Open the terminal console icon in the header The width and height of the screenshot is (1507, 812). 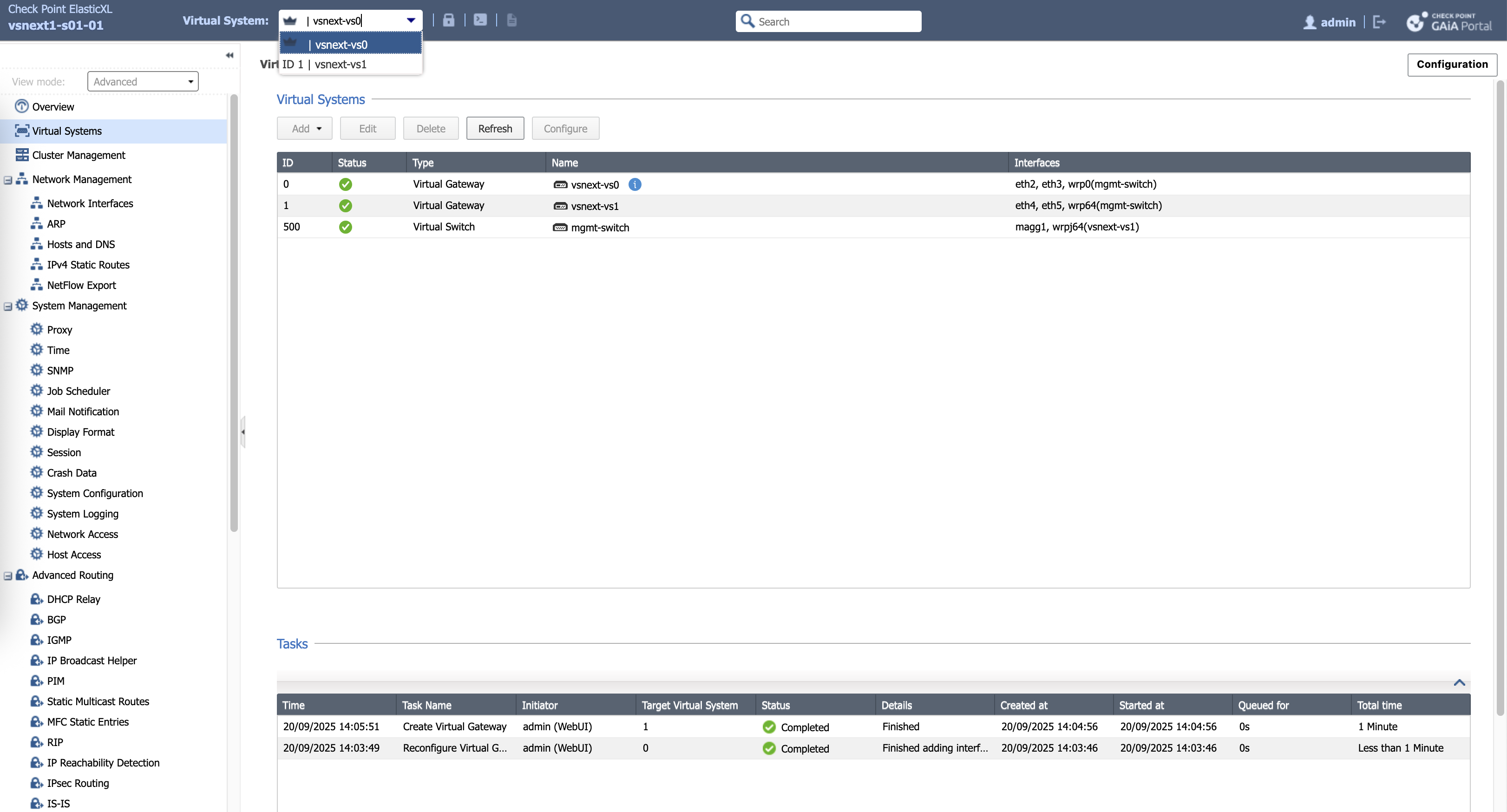pyautogui.click(x=480, y=20)
